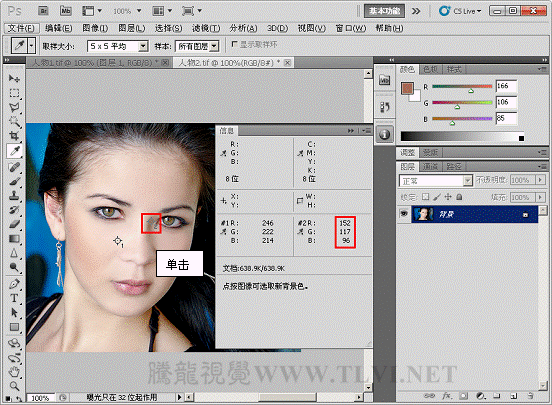Select the Eyedropper tool in toolbox
The width and height of the screenshot is (552, 405).
(14, 151)
